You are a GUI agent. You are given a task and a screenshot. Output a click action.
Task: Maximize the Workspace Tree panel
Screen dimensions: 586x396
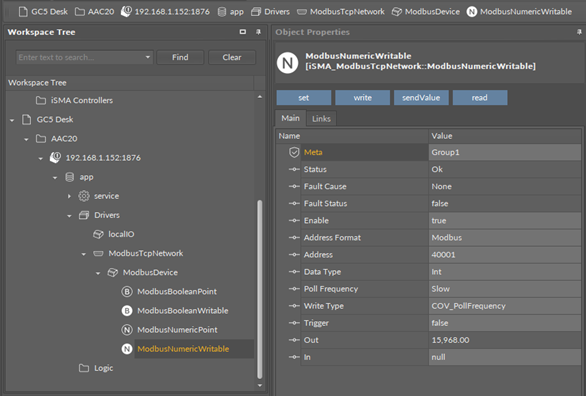(243, 32)
